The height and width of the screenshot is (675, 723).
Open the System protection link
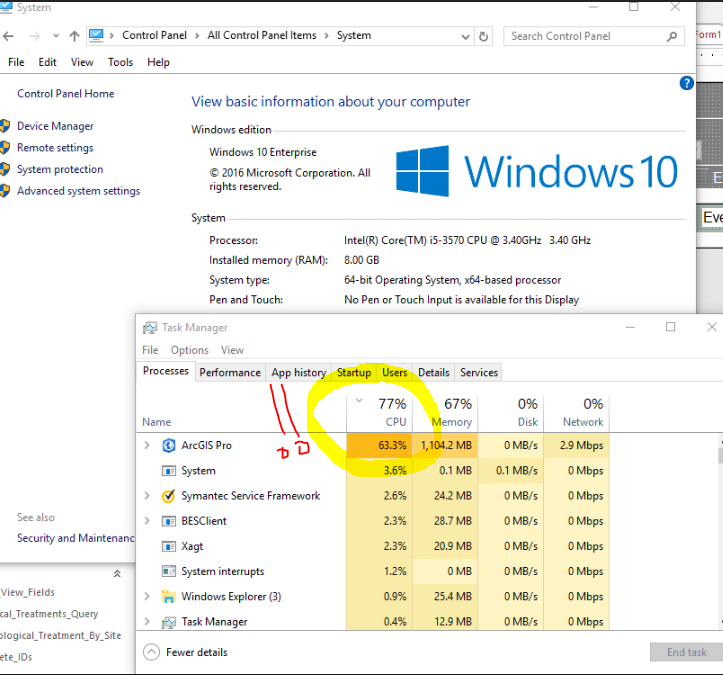pyautogui.click(x=60, y=169)
